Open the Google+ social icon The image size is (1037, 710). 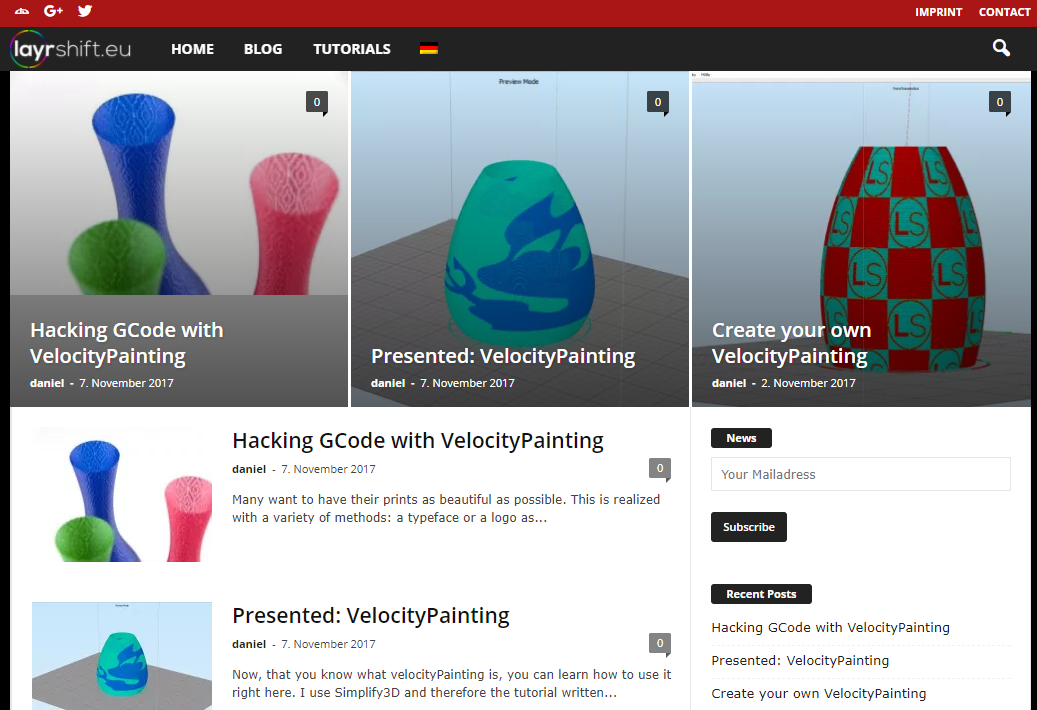tap(53, 11)
